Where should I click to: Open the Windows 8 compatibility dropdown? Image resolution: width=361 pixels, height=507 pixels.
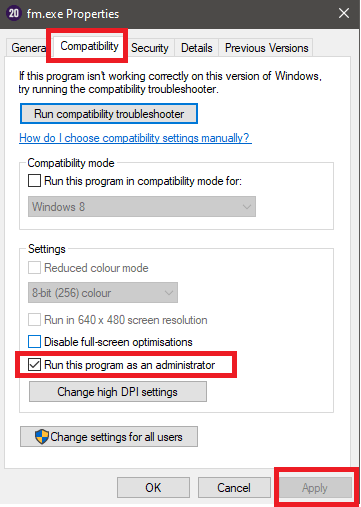click(142, 207)
